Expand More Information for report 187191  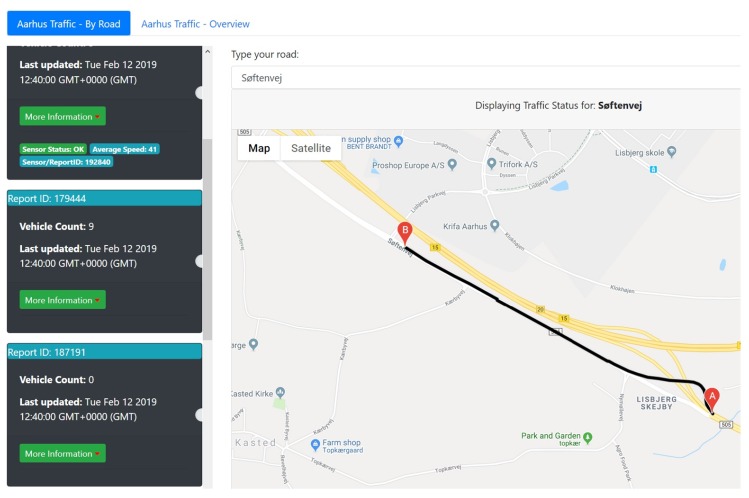pyautogui.click(x=62, y=453)
